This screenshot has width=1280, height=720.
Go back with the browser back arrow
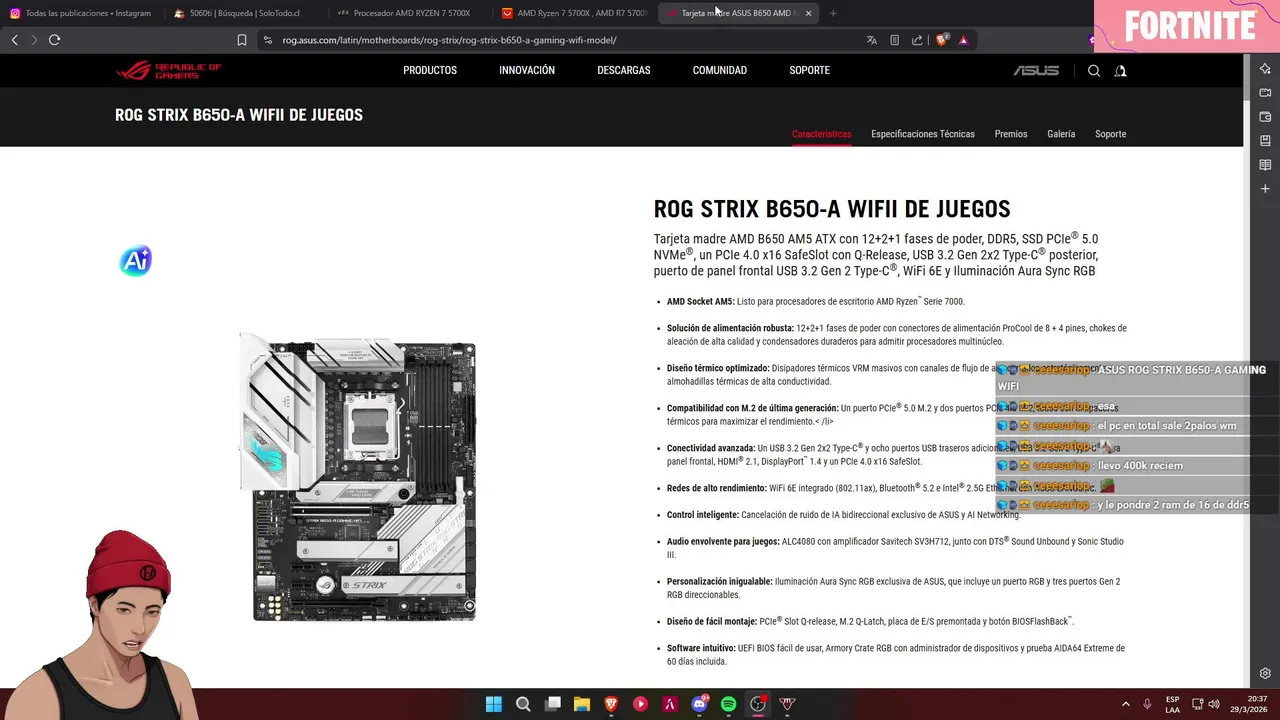(14, 40)
